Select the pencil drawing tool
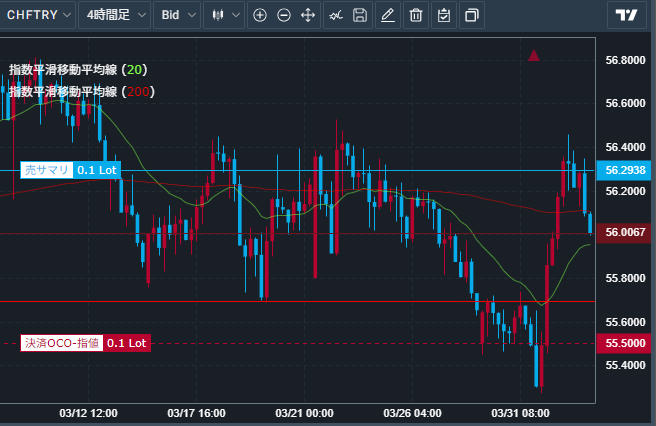The width and height of the screenshot is (656, 426). pyautogui.click(x=388, y=15)
